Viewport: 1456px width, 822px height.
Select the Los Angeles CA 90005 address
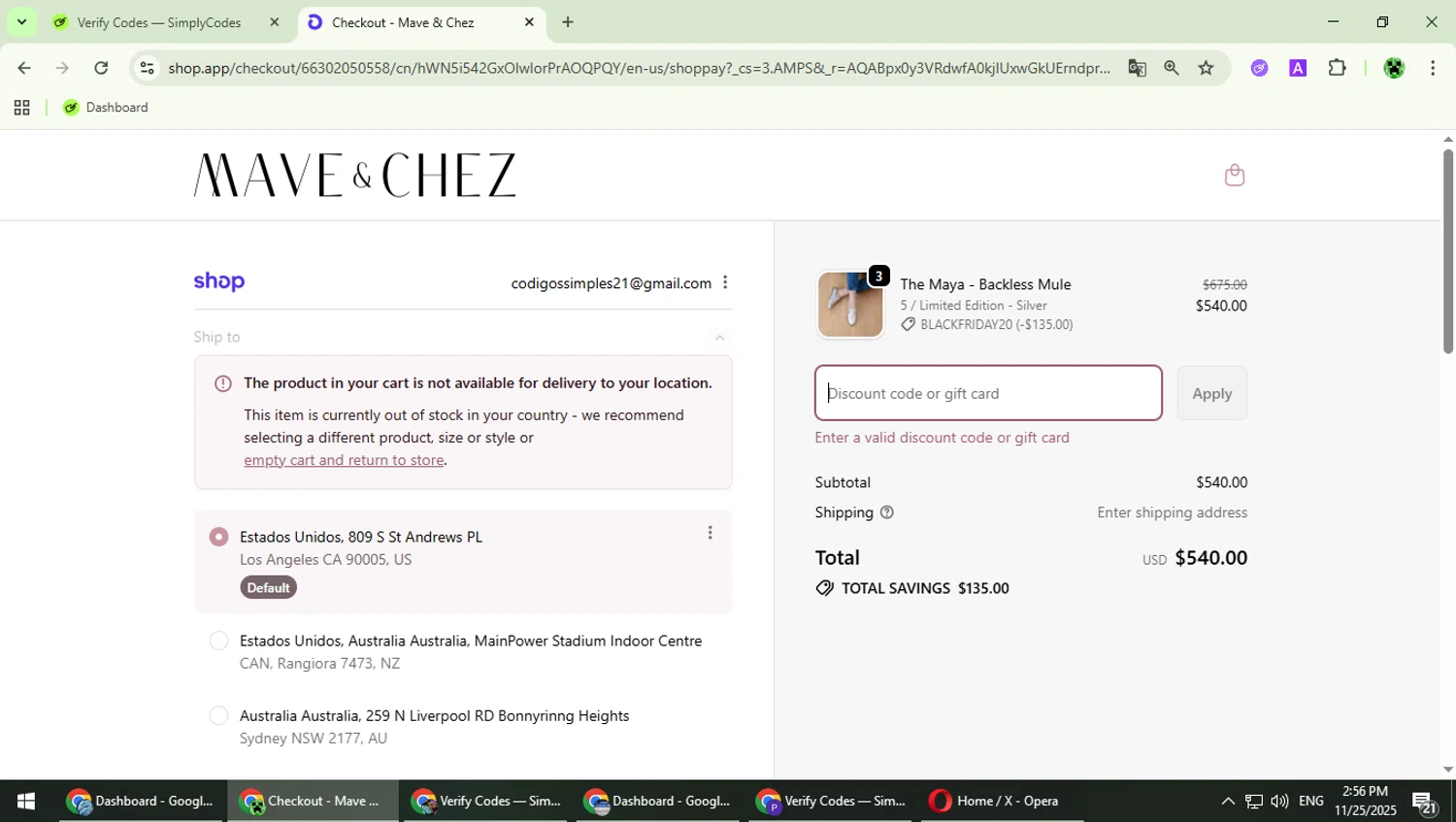[218, 537]
